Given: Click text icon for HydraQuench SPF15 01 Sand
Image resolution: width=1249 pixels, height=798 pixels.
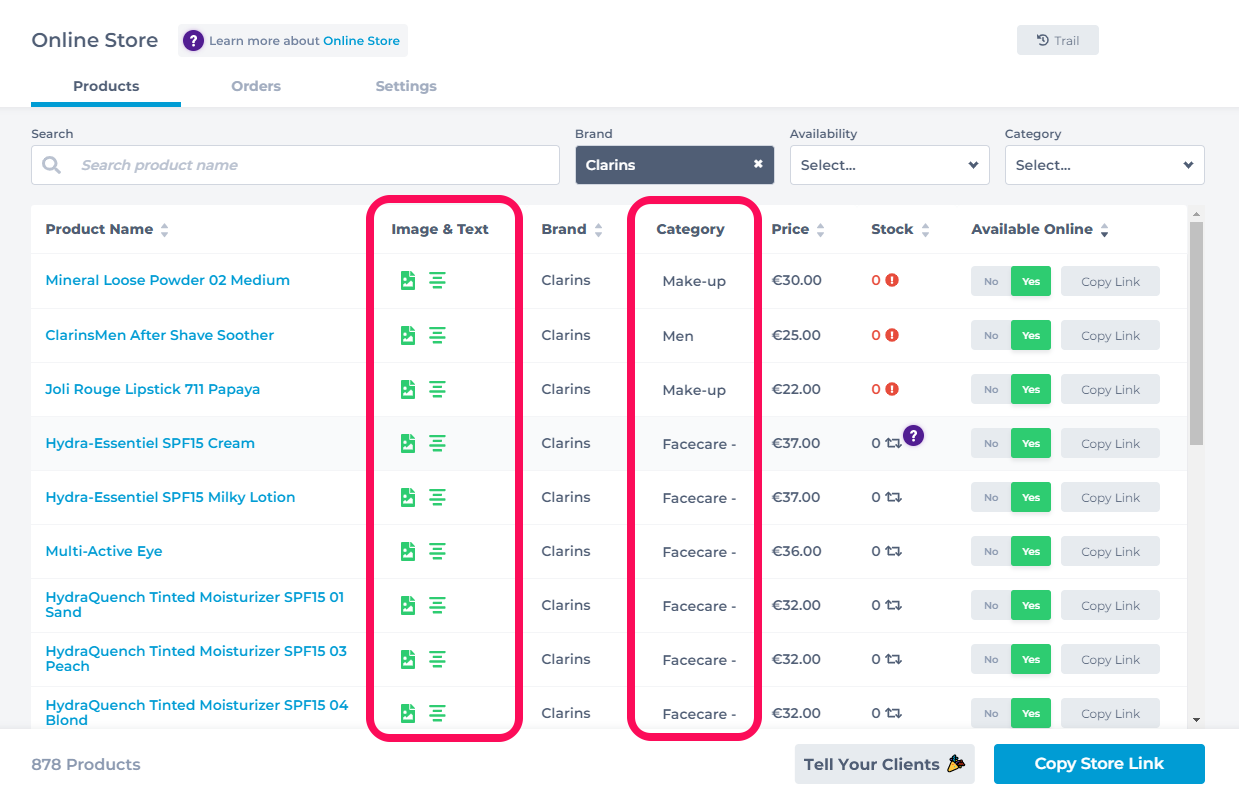Looking at the screenshot, I should point(437,605).
